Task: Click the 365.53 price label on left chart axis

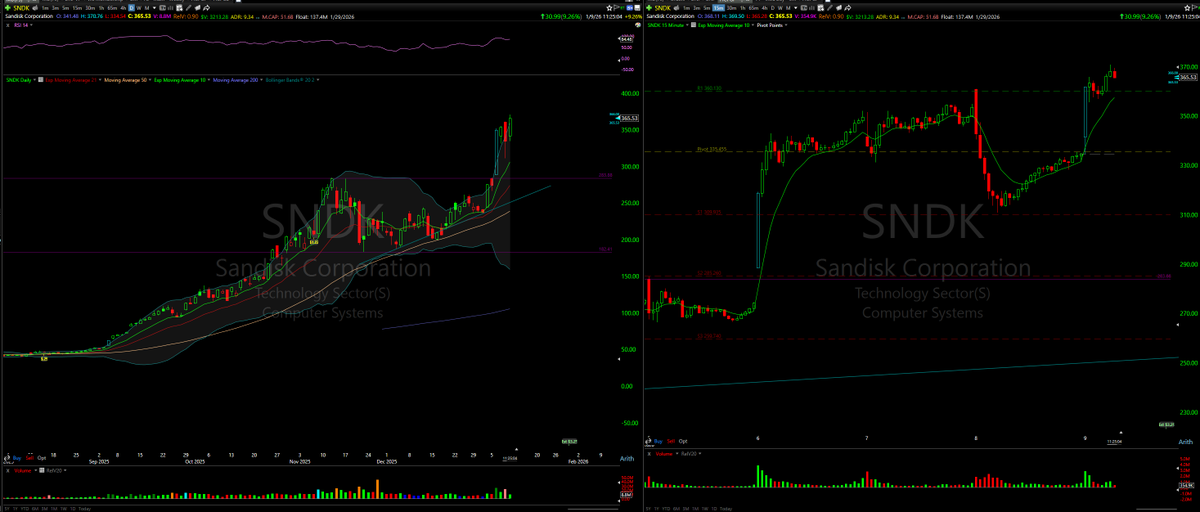Action: point(629,118)
